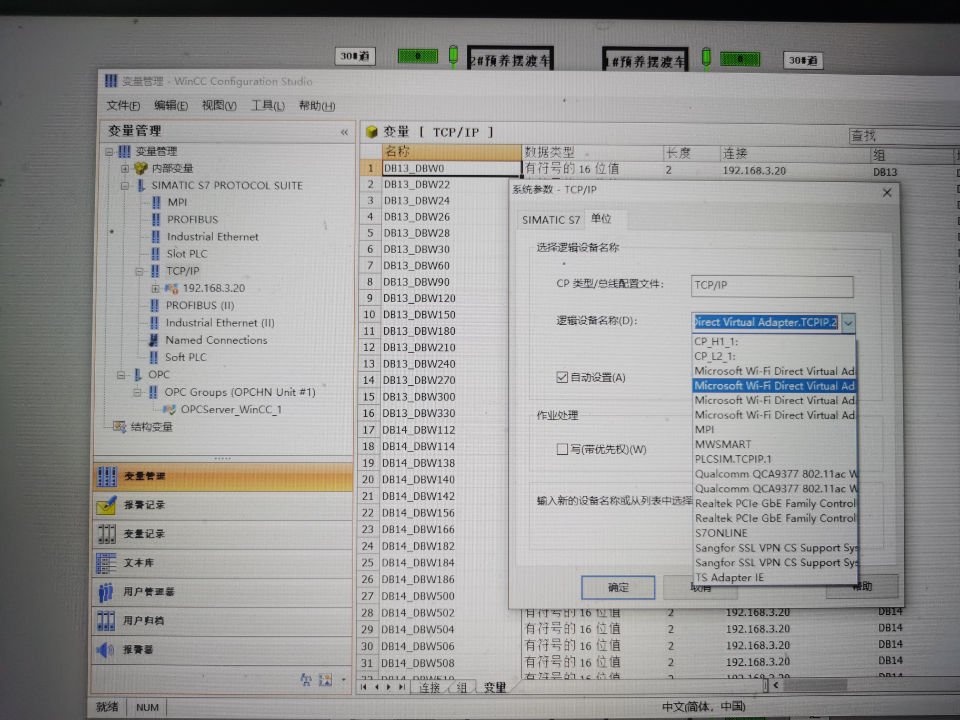Open the 帮助(H) menu

[317, 105]
